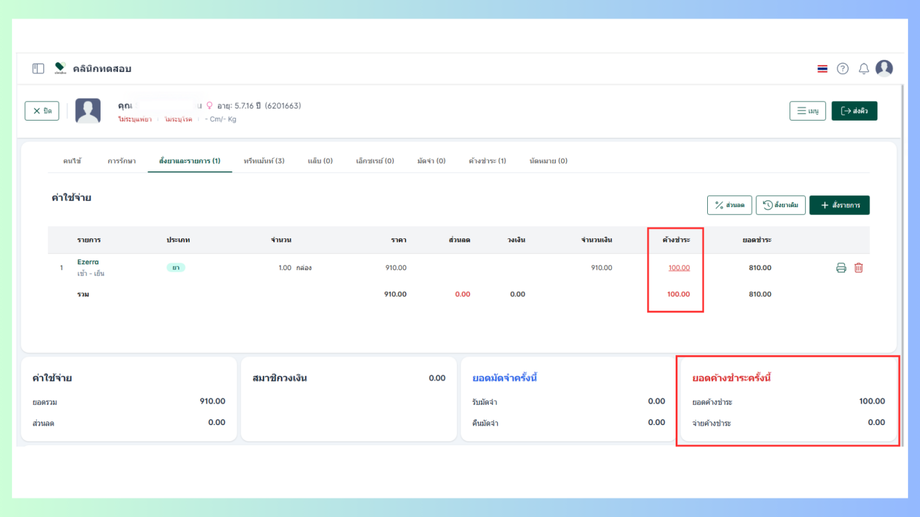Close the patient record with ปิด button
Image resolution: width=920 pixels, height=517 pixels.
42,111
